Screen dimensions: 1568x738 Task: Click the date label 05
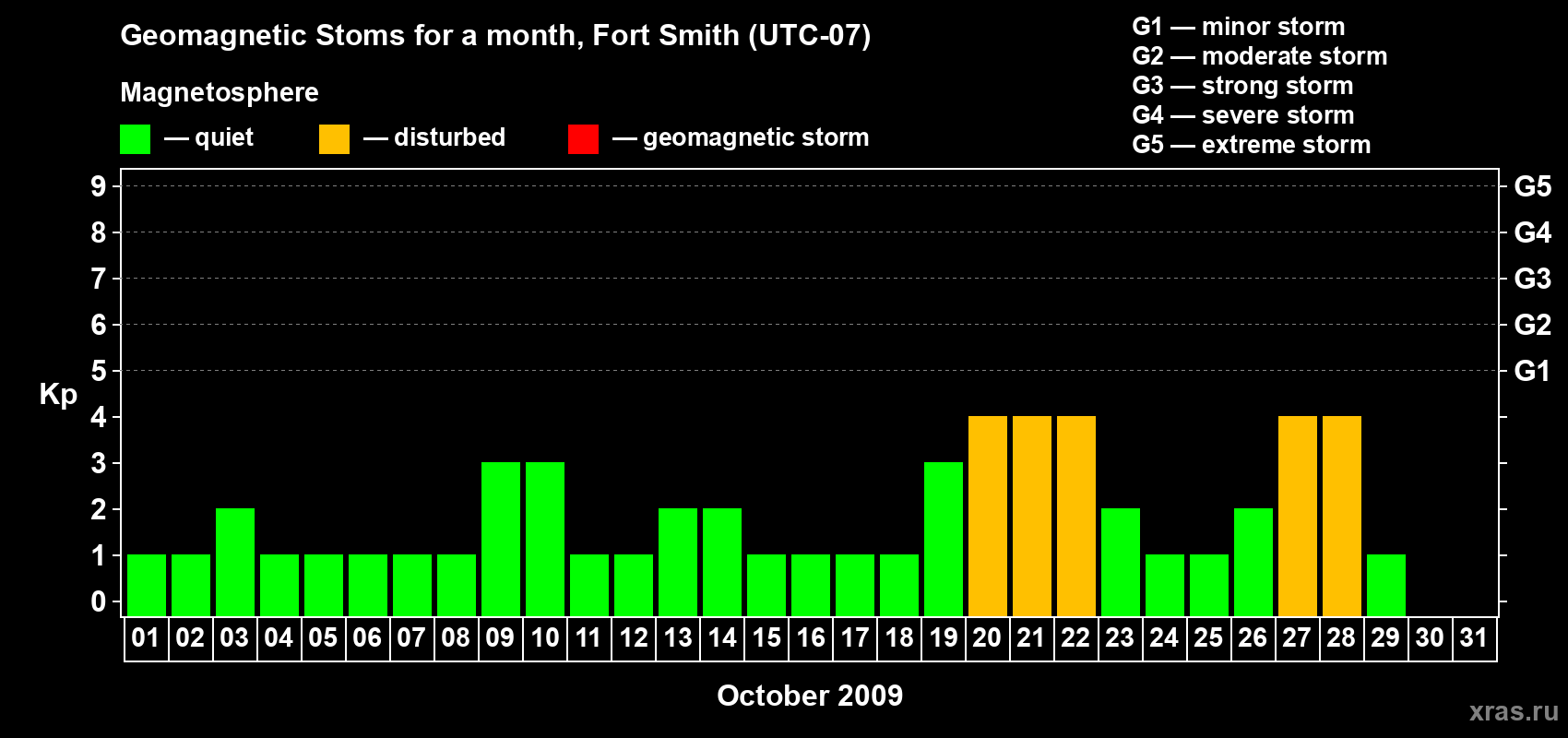point(323,638)
